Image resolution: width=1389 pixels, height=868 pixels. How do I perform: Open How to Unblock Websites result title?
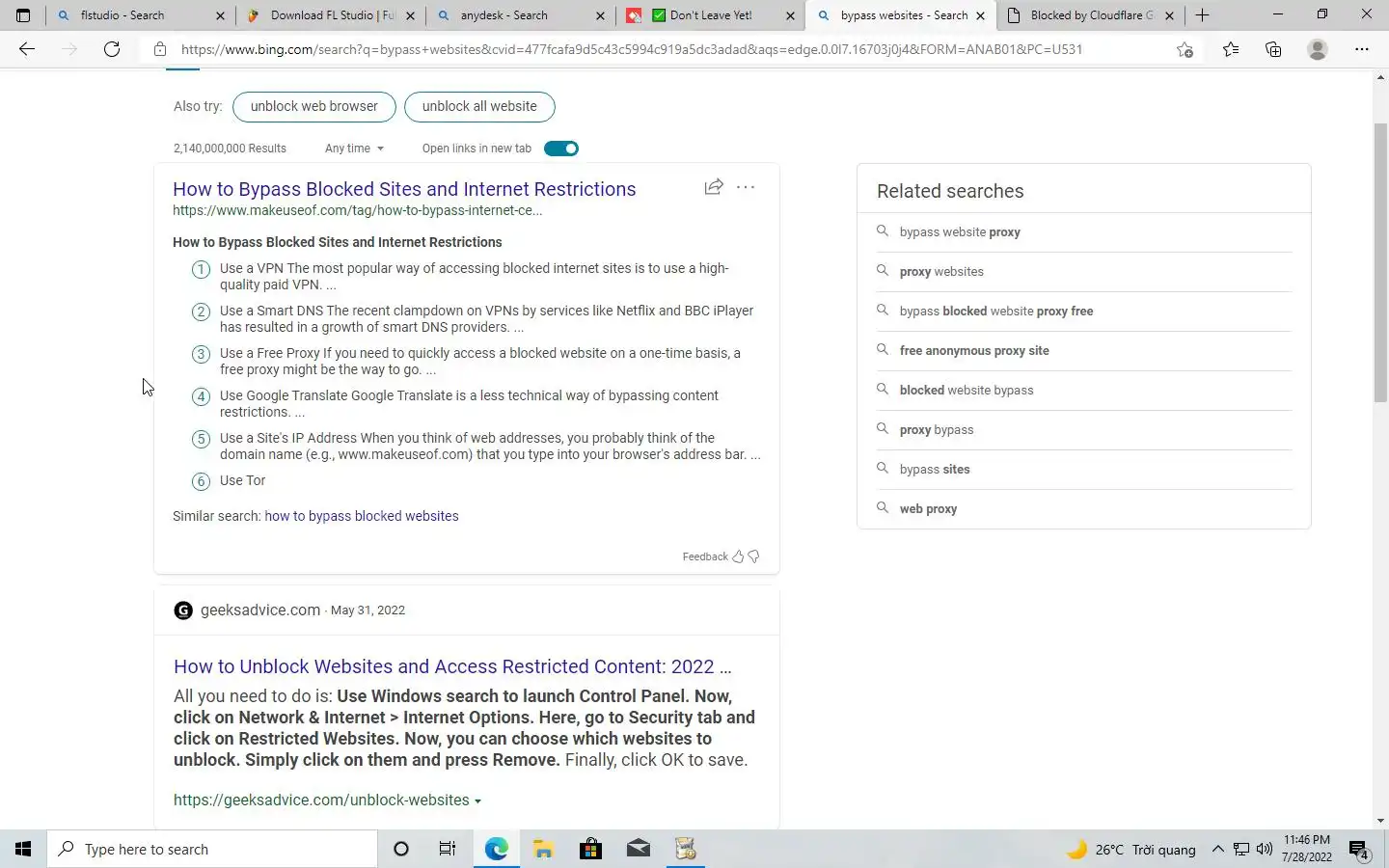point(452,666)
